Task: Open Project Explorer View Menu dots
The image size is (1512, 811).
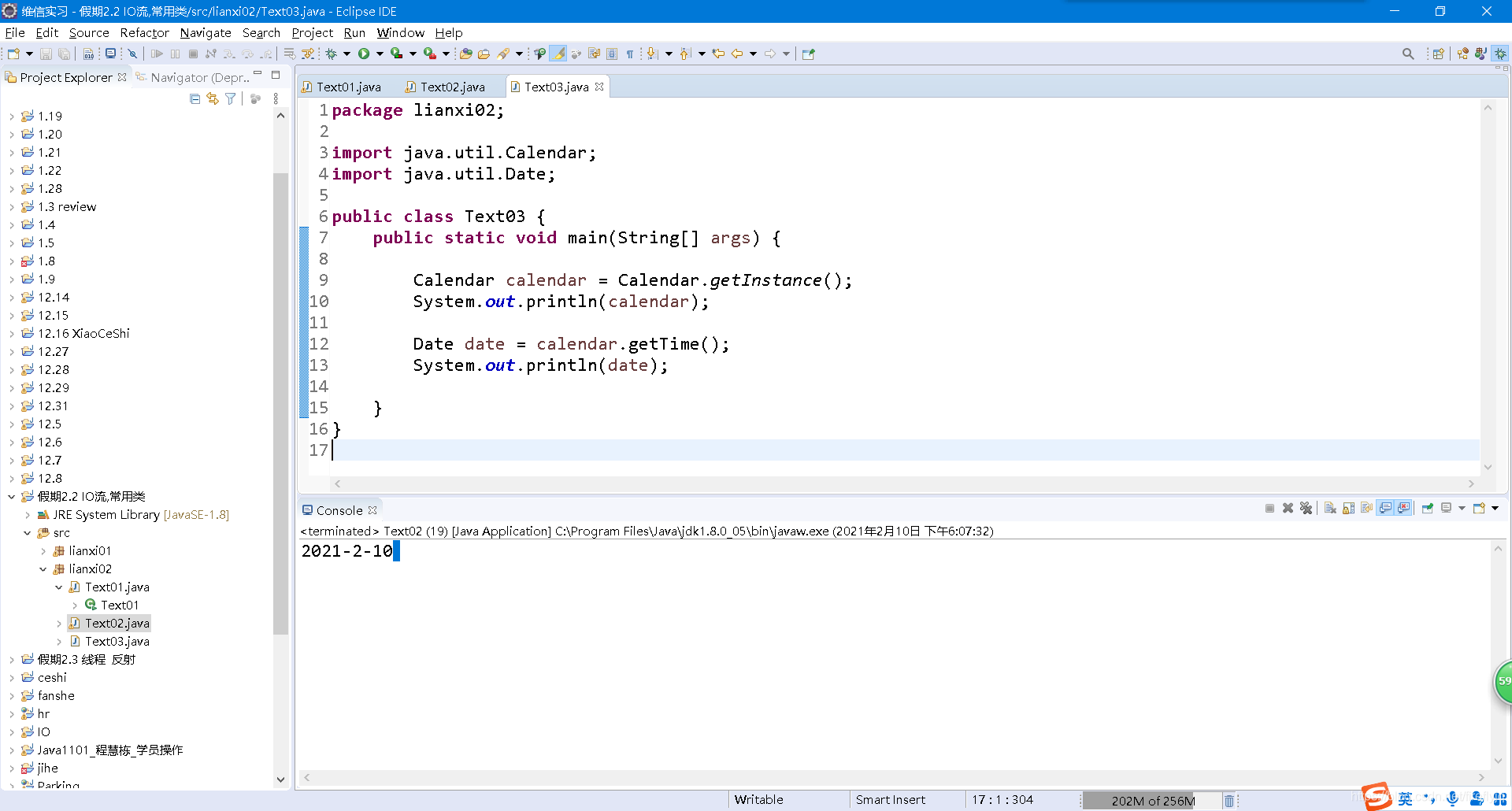Action: click(276, 98)
